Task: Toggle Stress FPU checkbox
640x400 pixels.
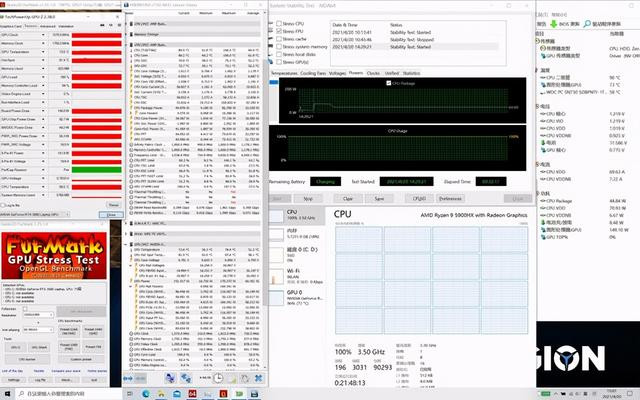Action: (279, 31)
